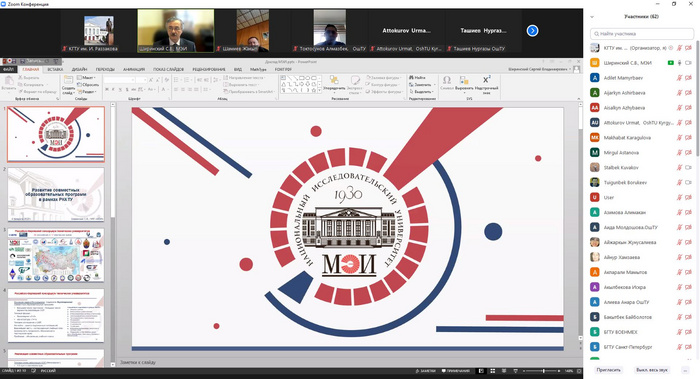Align text left in paragraph group

click(176, 89)
